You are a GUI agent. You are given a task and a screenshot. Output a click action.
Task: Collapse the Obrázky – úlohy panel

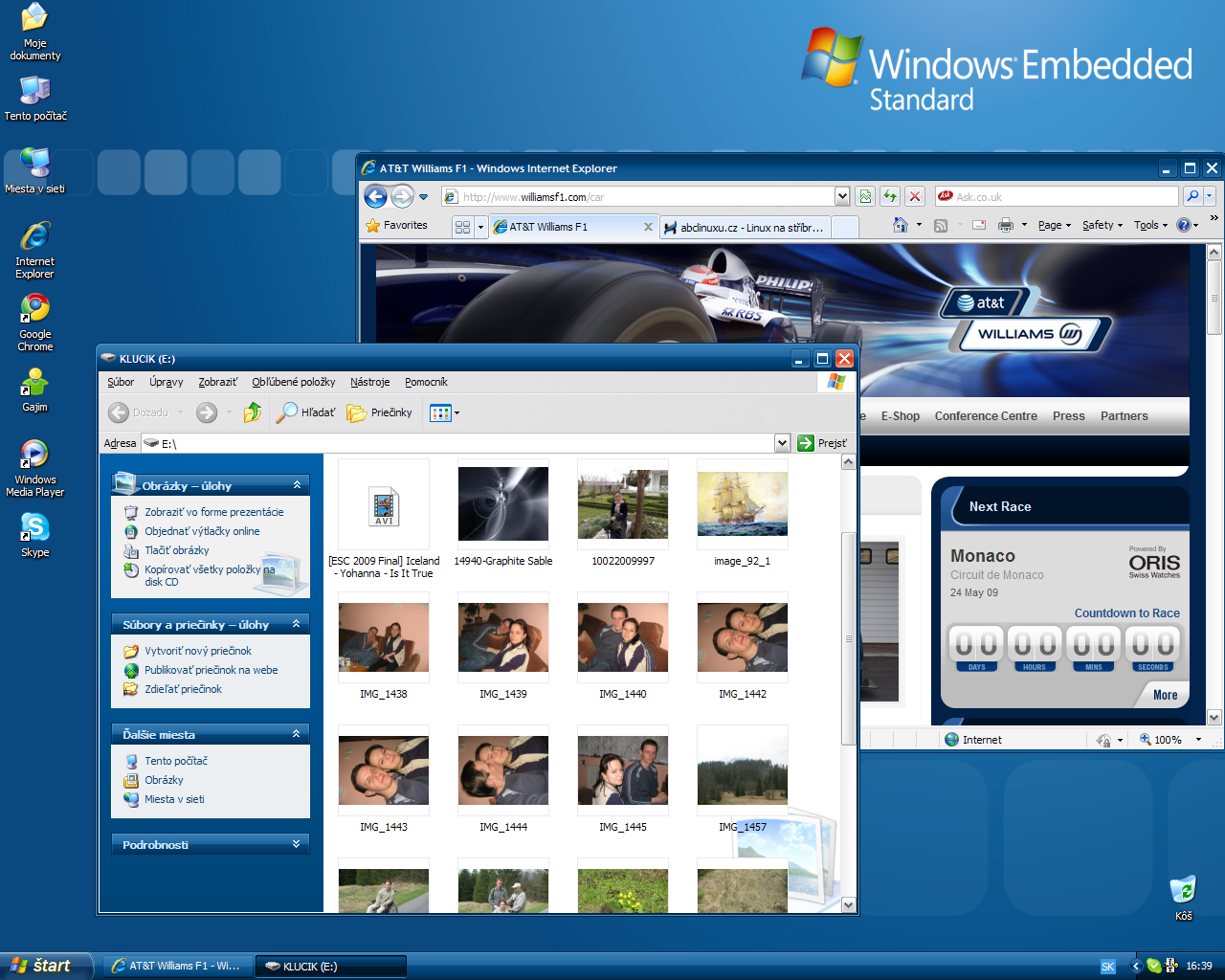coord(297,485)
